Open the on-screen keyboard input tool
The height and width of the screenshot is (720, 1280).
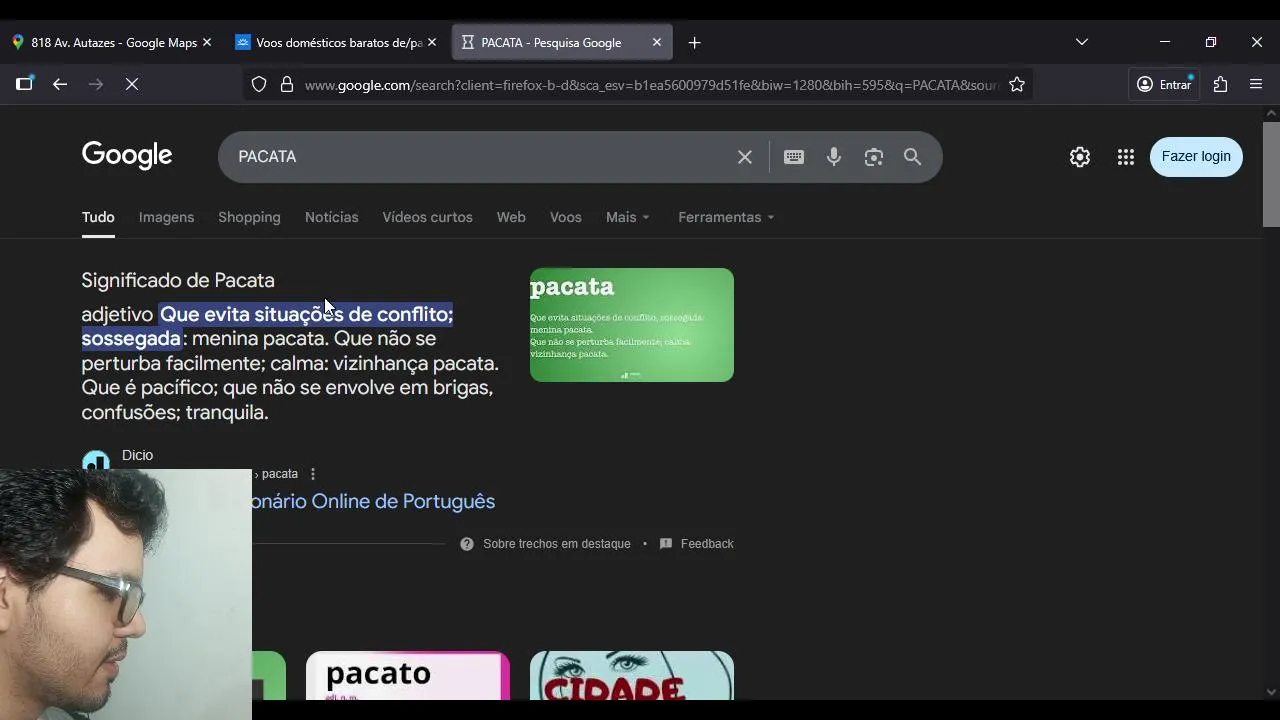tap(794, 157)
